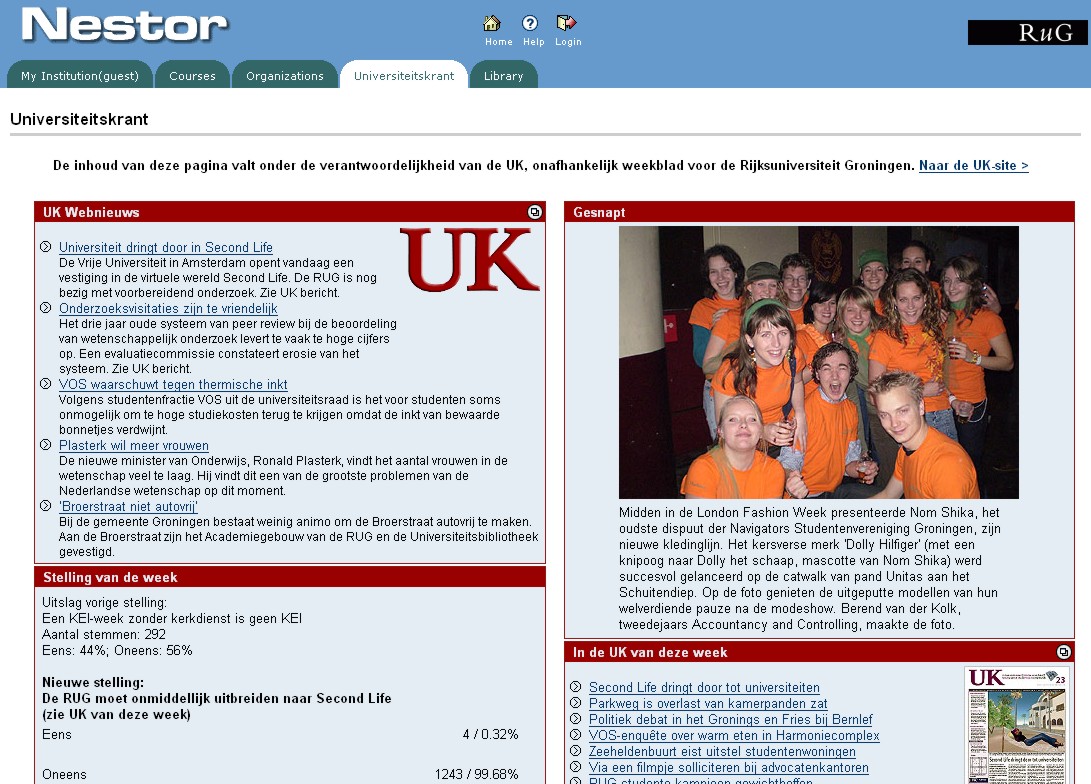
Task: Click the Login text label
Action: tap(568, 42)
